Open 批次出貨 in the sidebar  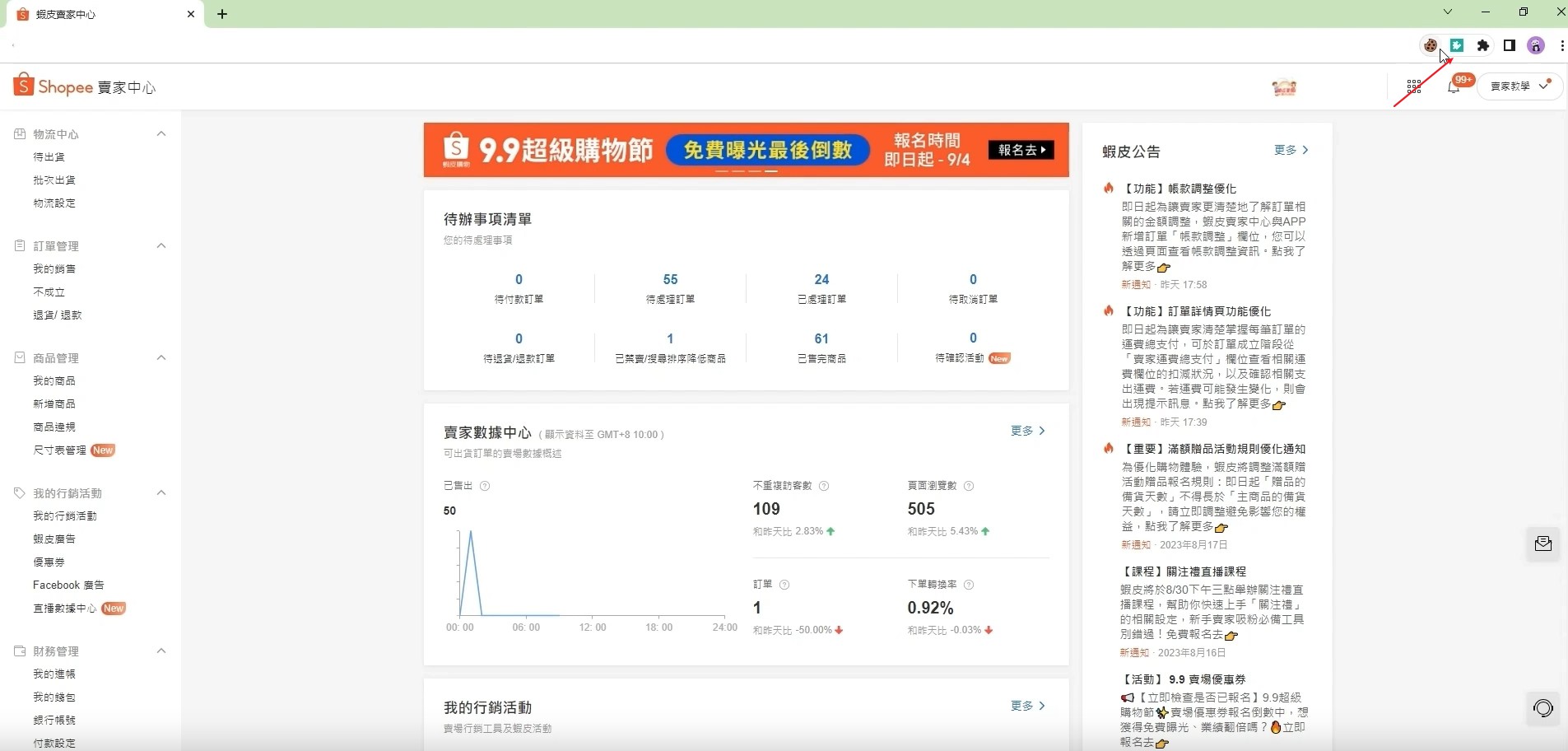coord(54,180)
